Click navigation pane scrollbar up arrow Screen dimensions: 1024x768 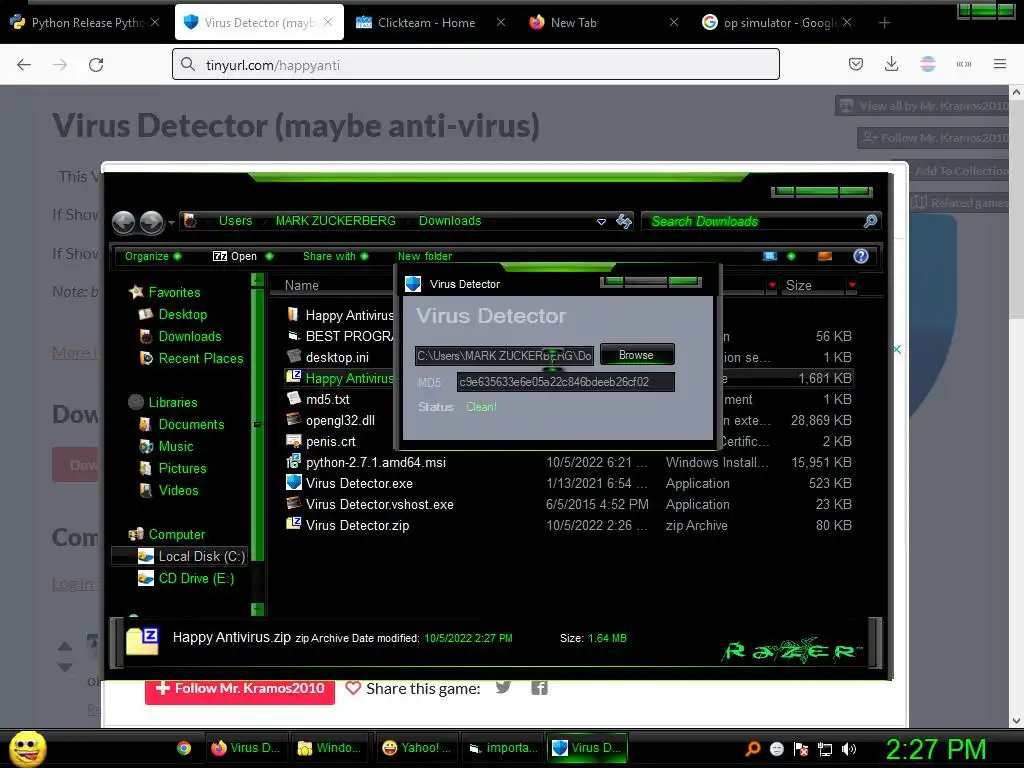coord(257,280)
